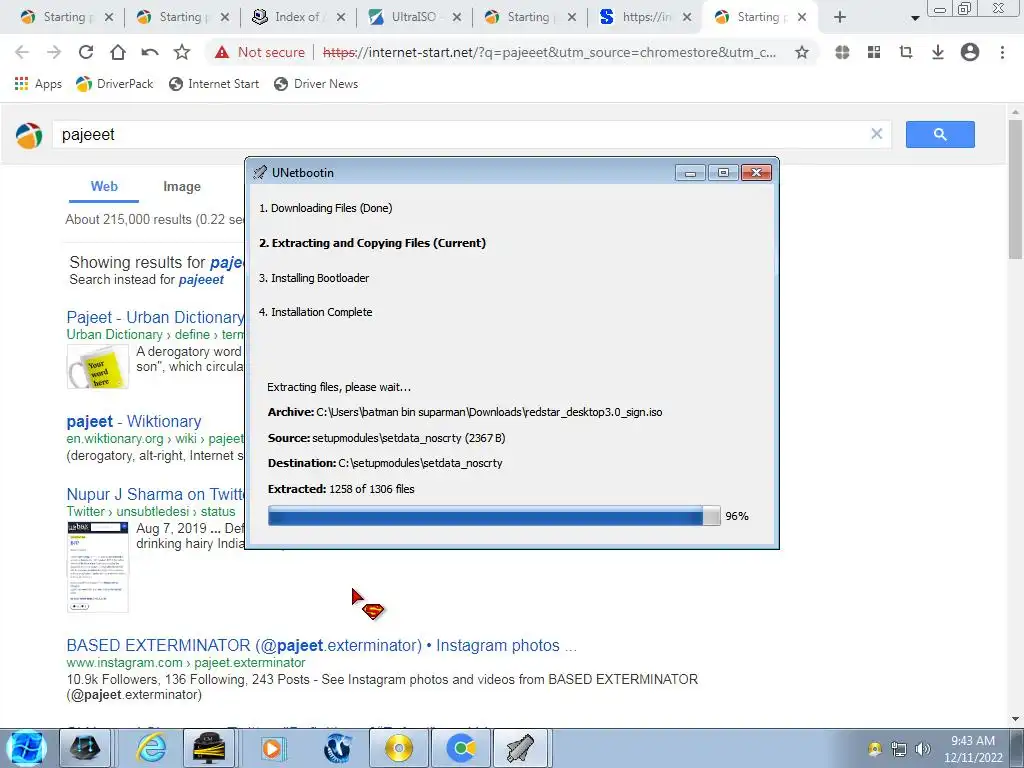
Task: Click the Urban Dictionary mug thumbnail
Action: pyautogui.click(x=98, y=367)
